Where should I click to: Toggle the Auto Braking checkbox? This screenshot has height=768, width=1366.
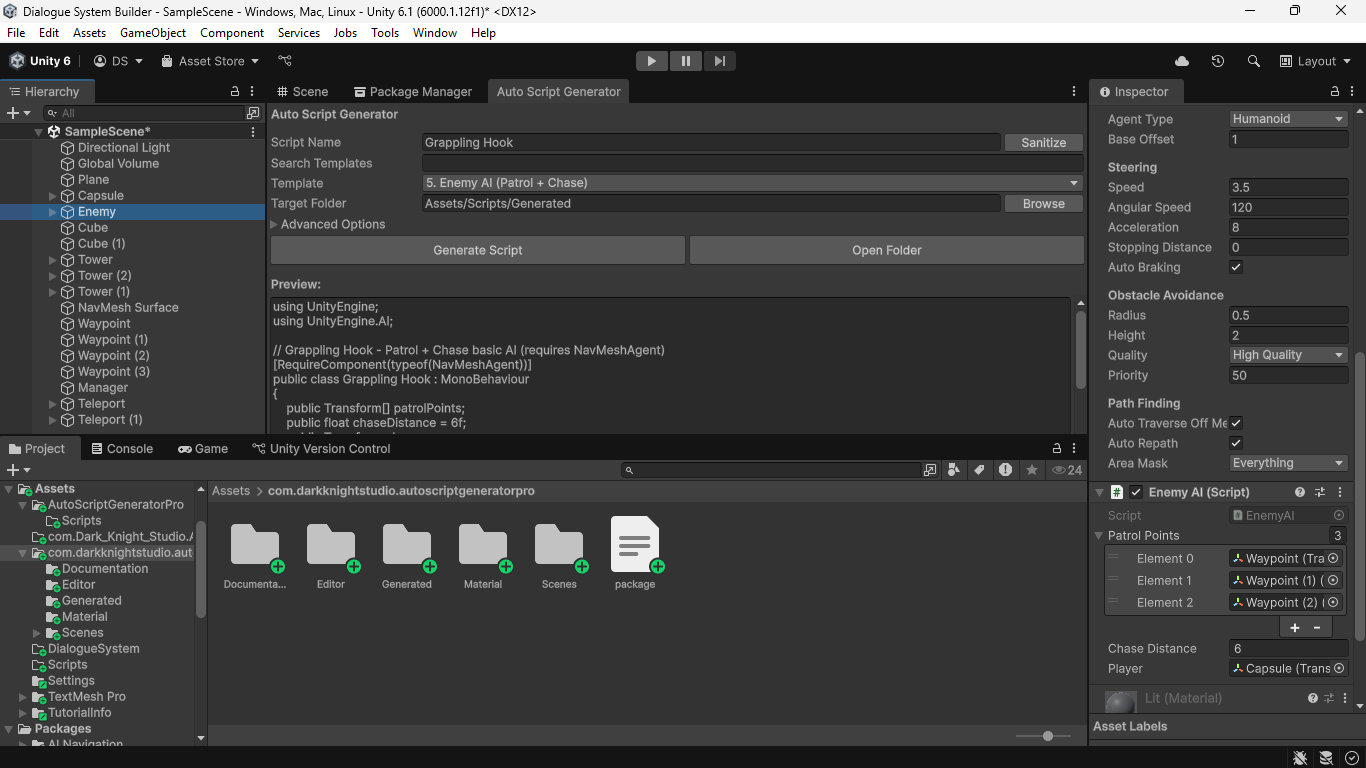click(1236, 267)
